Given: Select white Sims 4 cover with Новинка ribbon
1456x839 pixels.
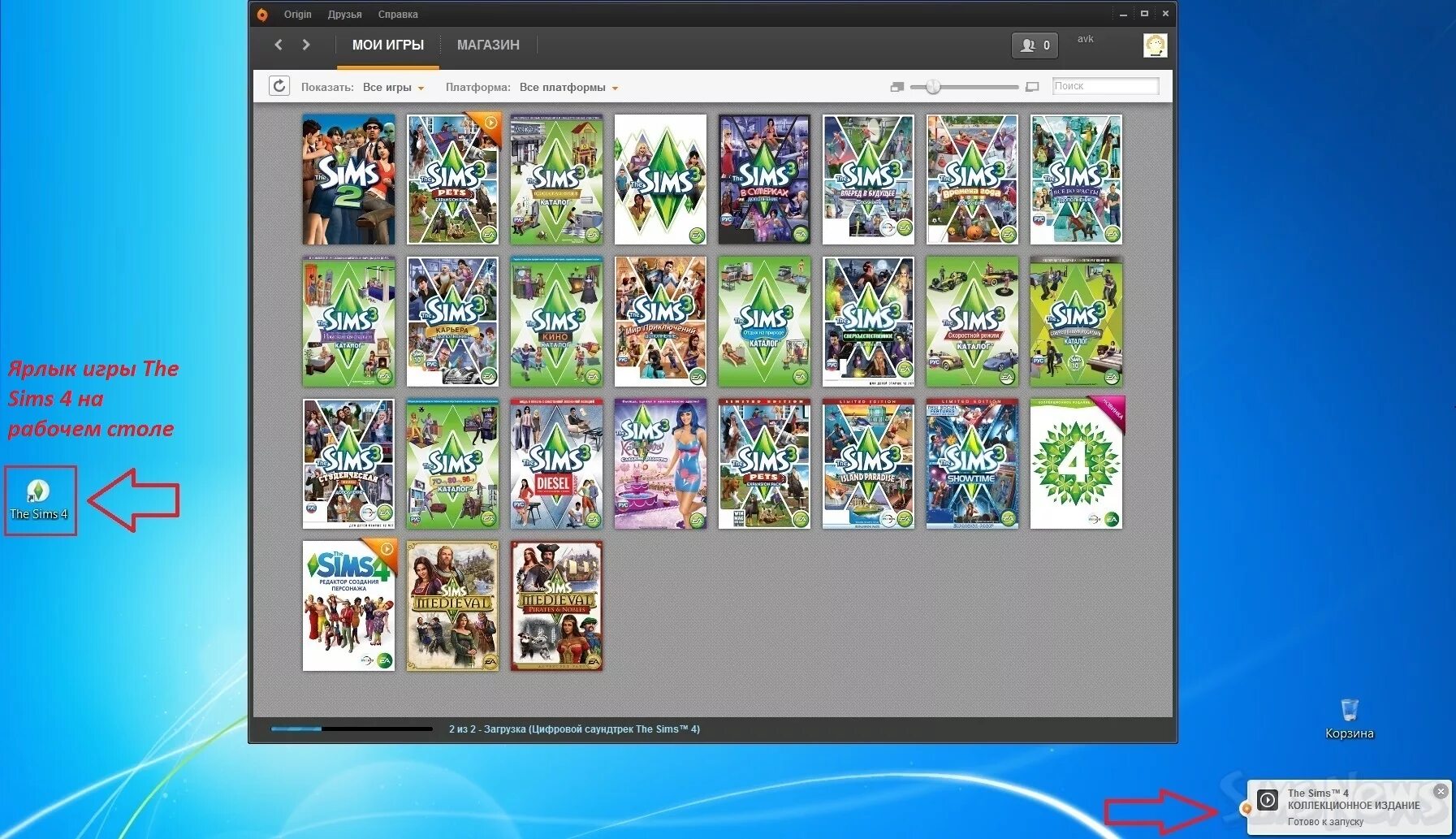Looking at the screenshot, I should (x=1076, y=464).
